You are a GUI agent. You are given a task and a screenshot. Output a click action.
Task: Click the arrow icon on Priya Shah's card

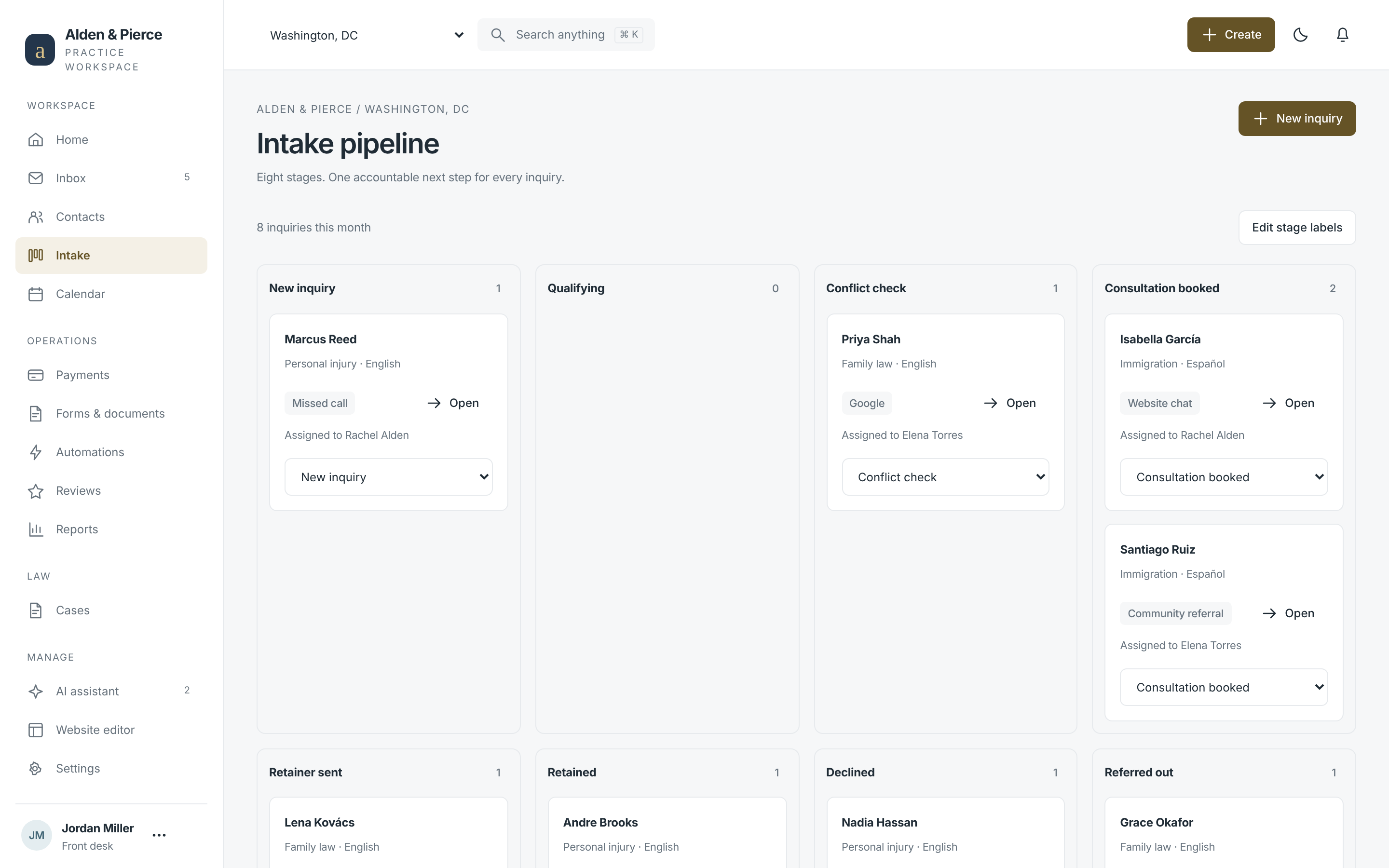[x=991, y=403]
